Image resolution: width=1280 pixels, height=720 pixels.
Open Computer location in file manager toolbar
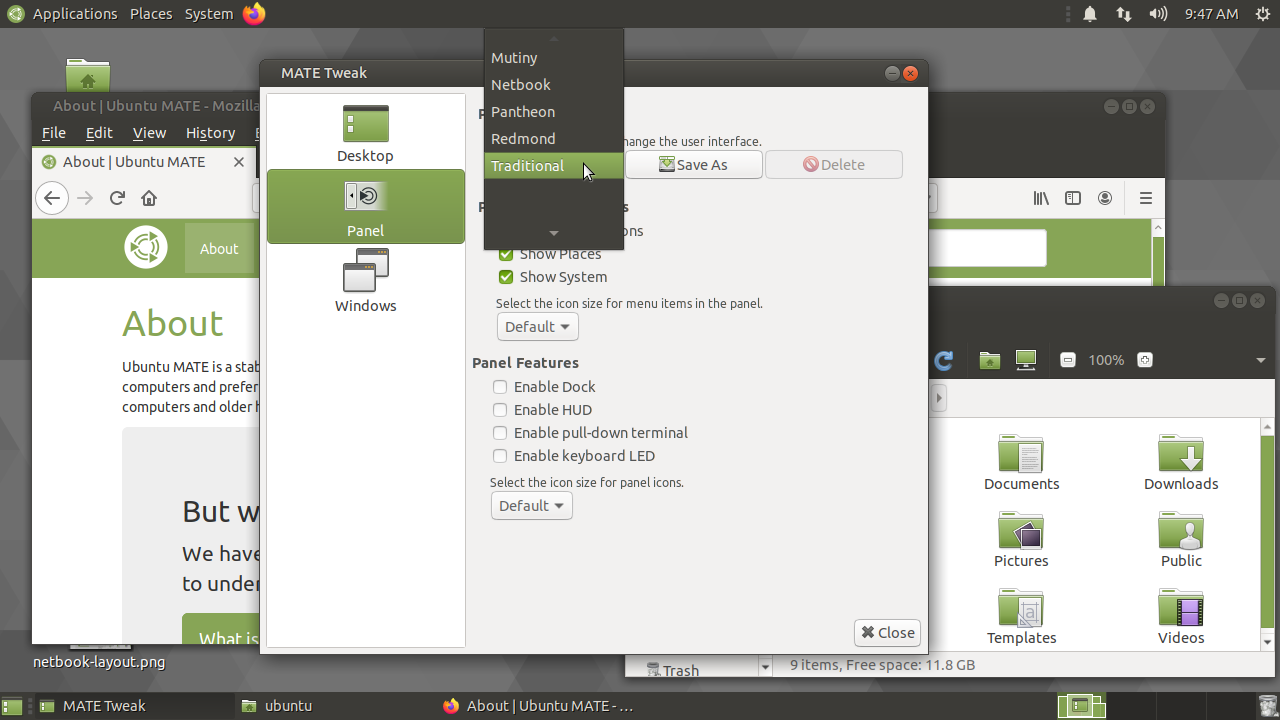(x=1025, y=360)
